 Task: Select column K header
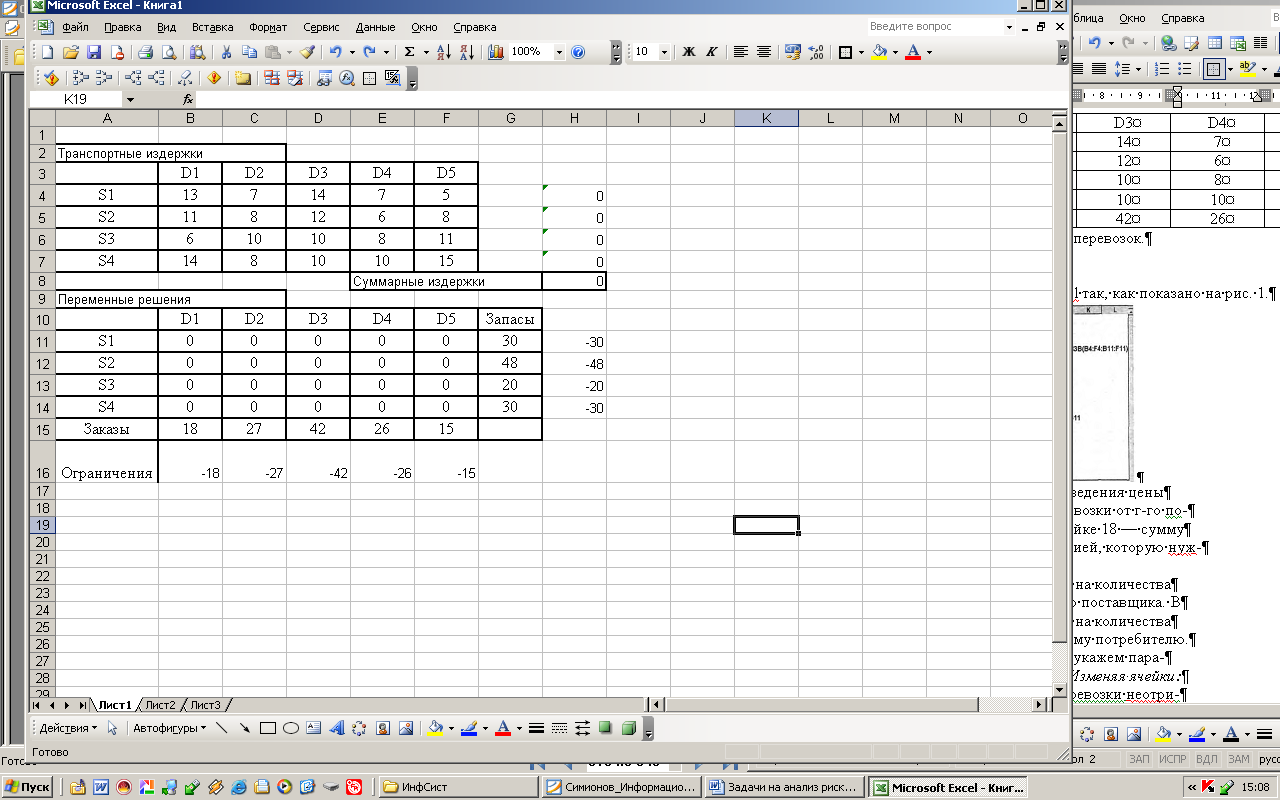click(x=766, y=118)
